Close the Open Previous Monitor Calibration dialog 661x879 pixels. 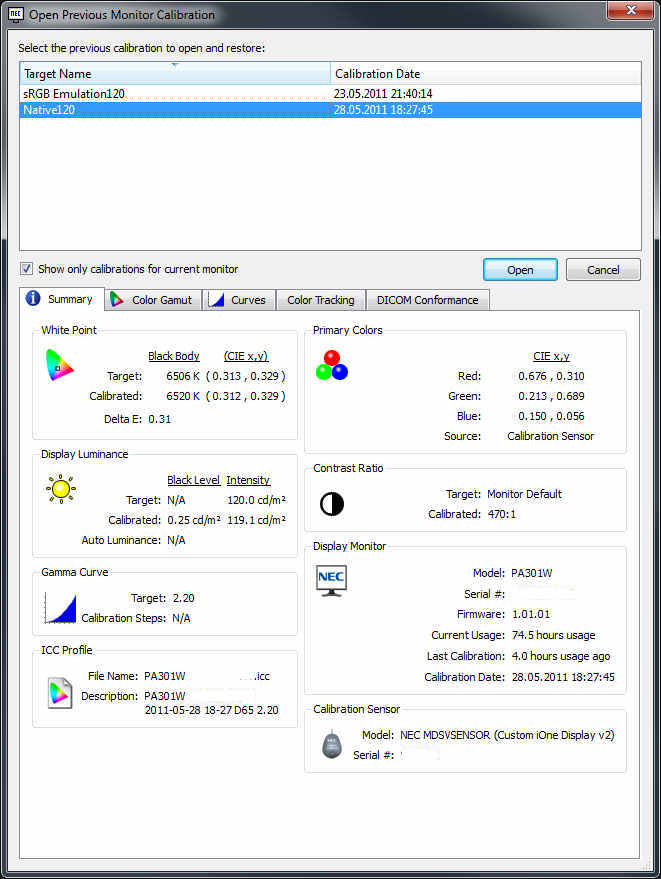click(x=628, y=14)
